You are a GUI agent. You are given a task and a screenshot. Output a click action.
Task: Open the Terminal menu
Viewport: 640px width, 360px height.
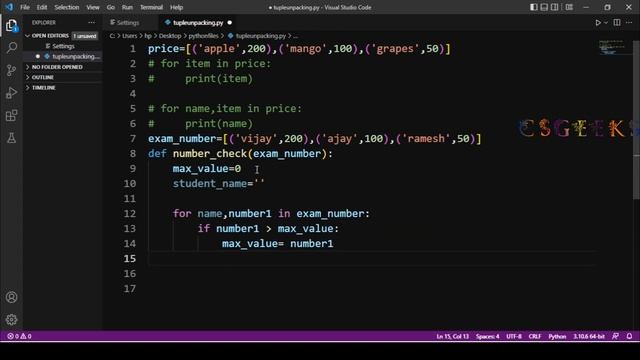tap(151, 7)
